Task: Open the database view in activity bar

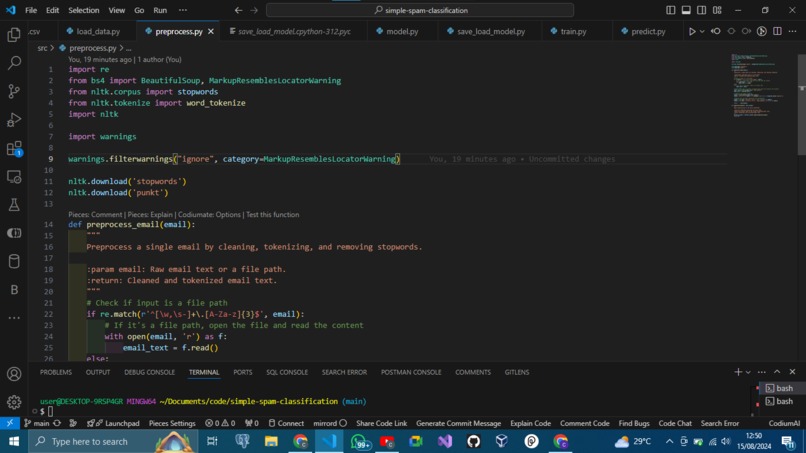Action: (x=14, y=261)
